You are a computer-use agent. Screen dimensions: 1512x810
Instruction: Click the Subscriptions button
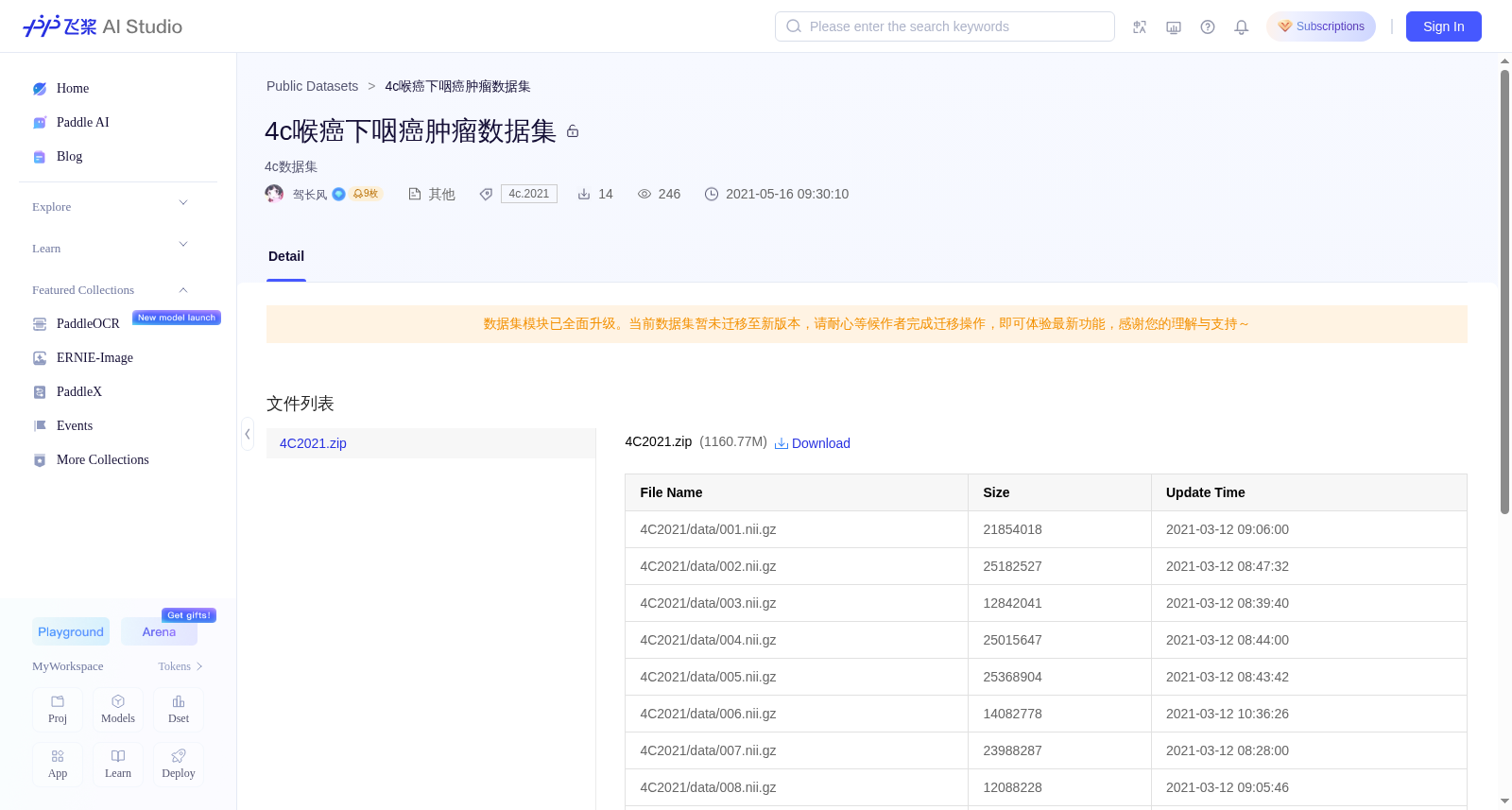pyautogui.click(x=1321, y=26)
